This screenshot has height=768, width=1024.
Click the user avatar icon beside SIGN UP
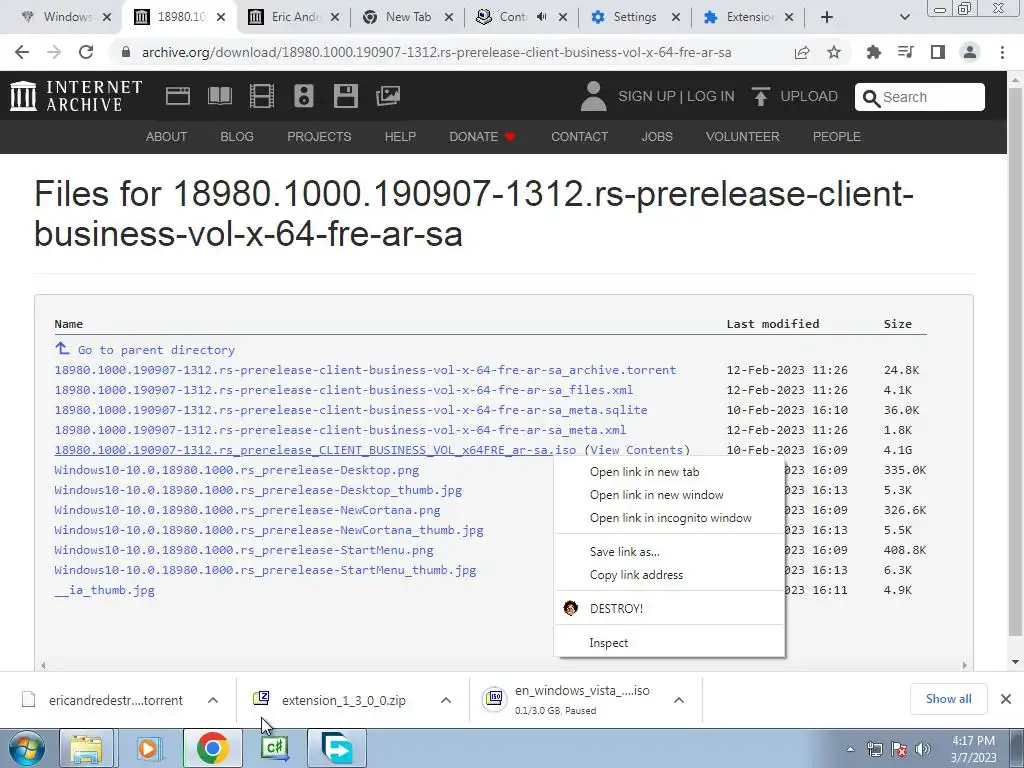click(x=593, y=96)
